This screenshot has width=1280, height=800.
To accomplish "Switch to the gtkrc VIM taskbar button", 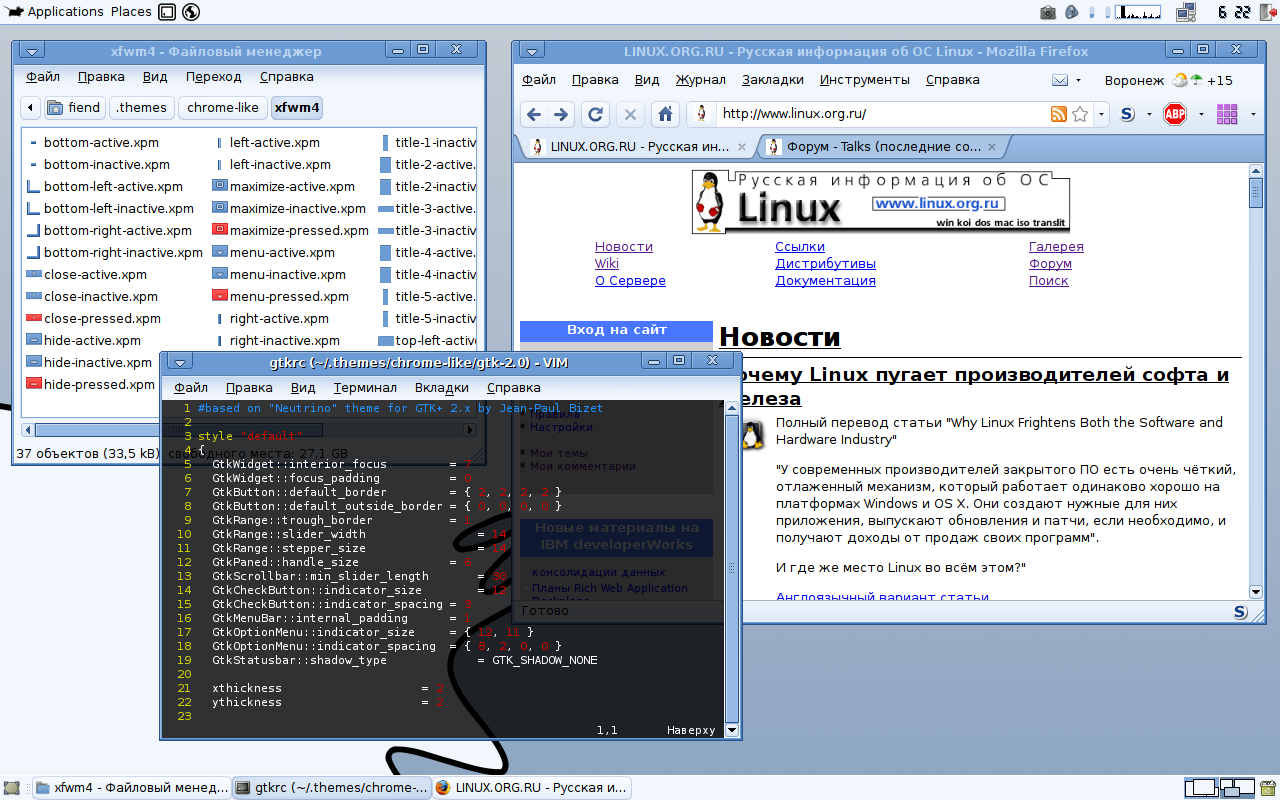I will tap(332, 788).
